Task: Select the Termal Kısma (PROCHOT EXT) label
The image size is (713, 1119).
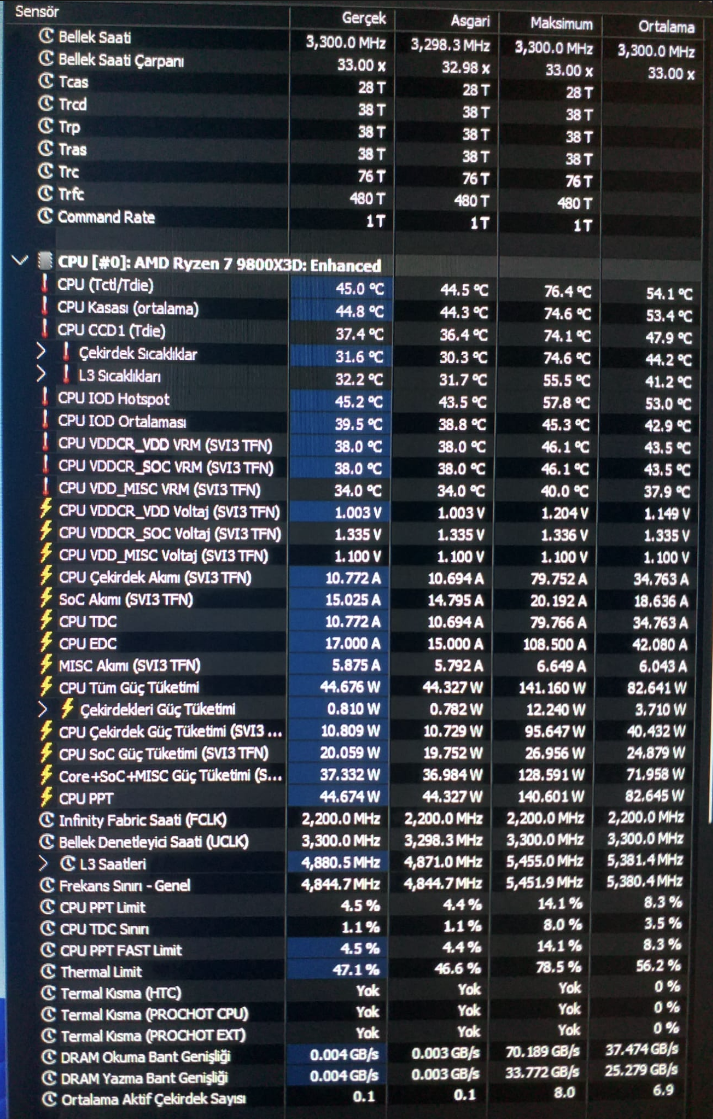Action: click(153, 1036)
